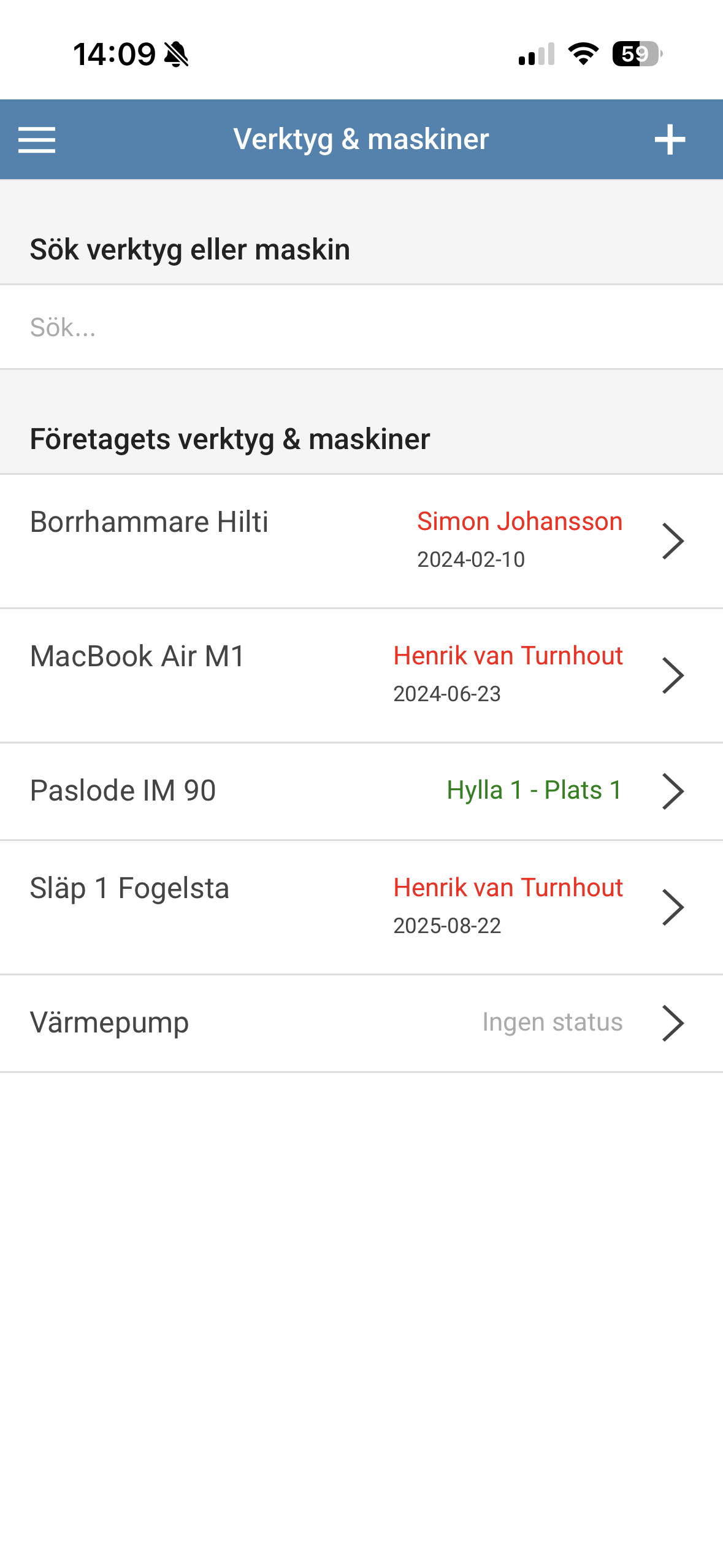Open the hamburger menu
Viewport: 723px width, 1568px height.
(37, 140)
